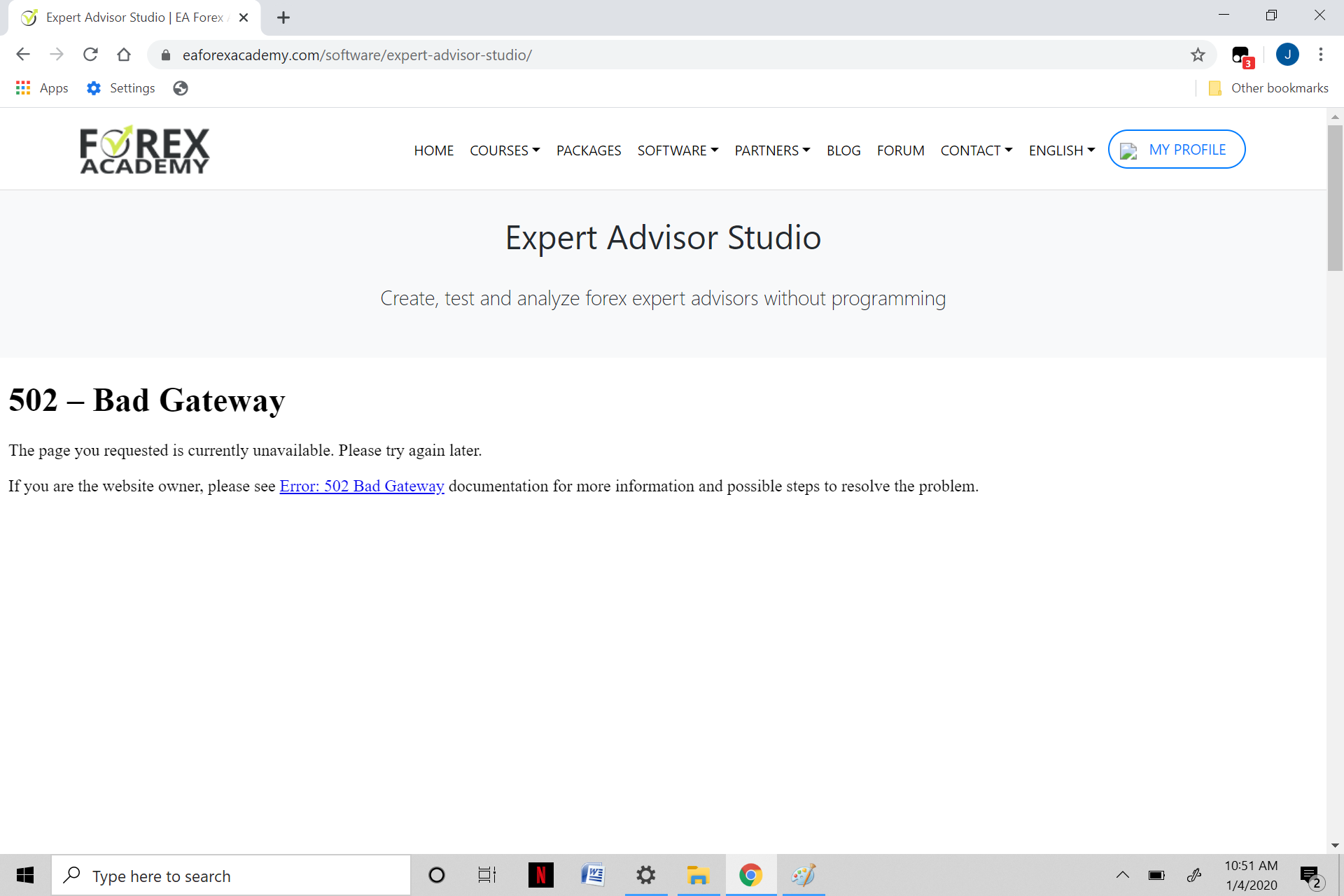This screenshot has width=1344, height=896.
Task: Open the Apps bookmark shortcut
Action: (x=42, y=88)
